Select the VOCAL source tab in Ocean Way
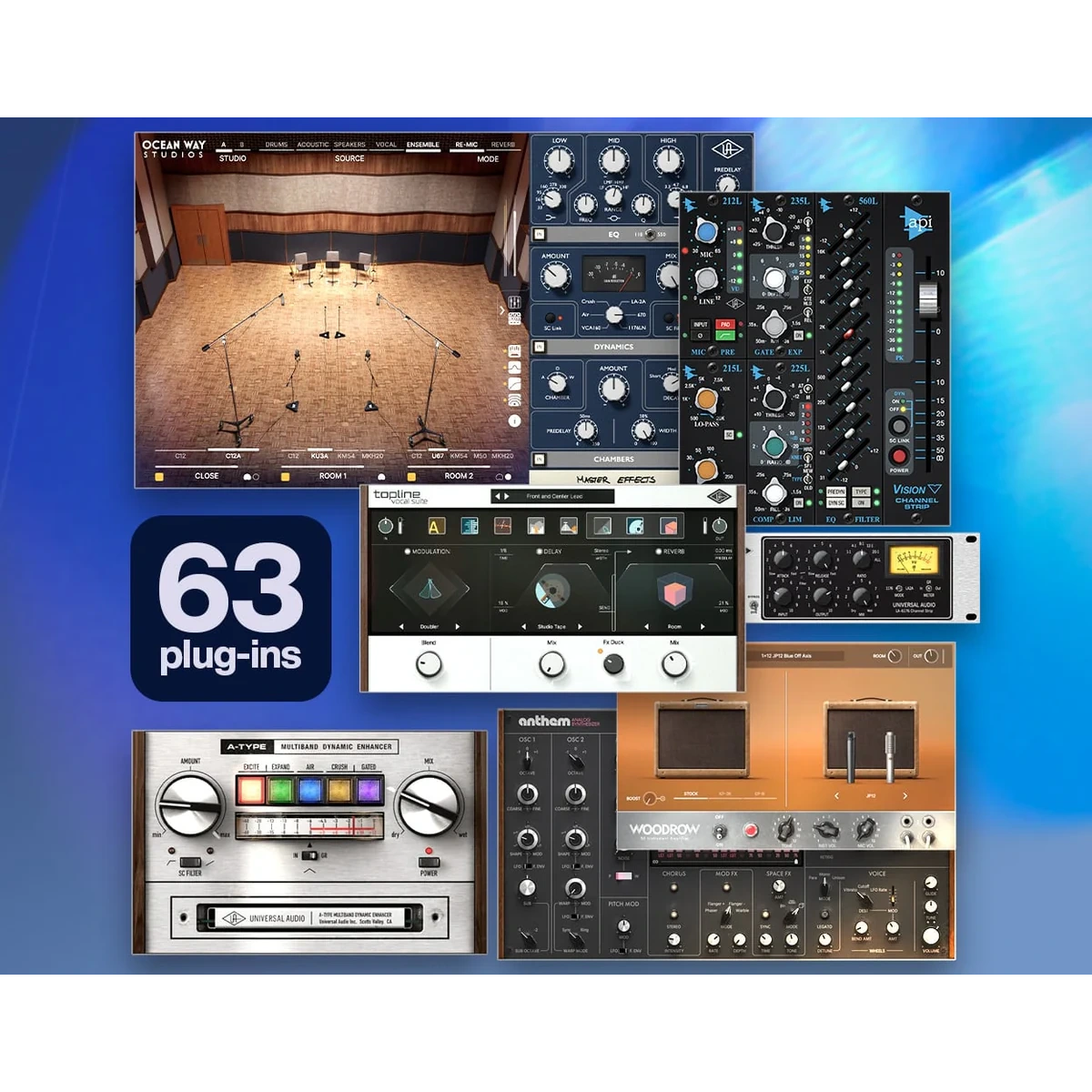This screenshot has width=1092, height=1092. coord(386,145)
